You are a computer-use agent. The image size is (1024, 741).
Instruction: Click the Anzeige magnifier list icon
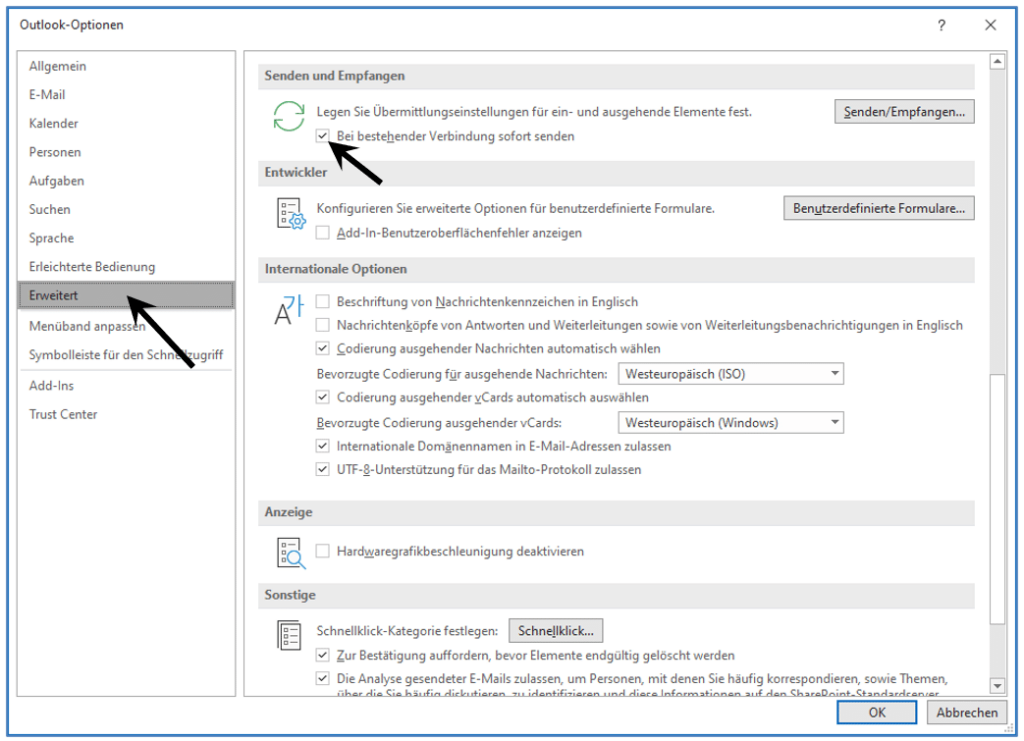tap(291, 553)
